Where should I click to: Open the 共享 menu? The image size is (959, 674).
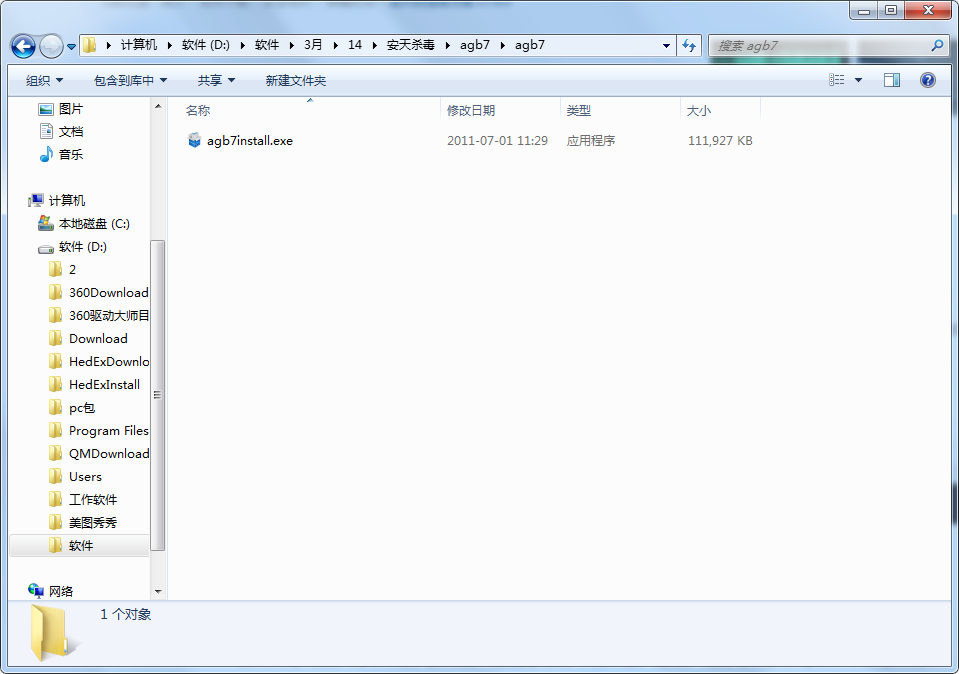(216, 80)
